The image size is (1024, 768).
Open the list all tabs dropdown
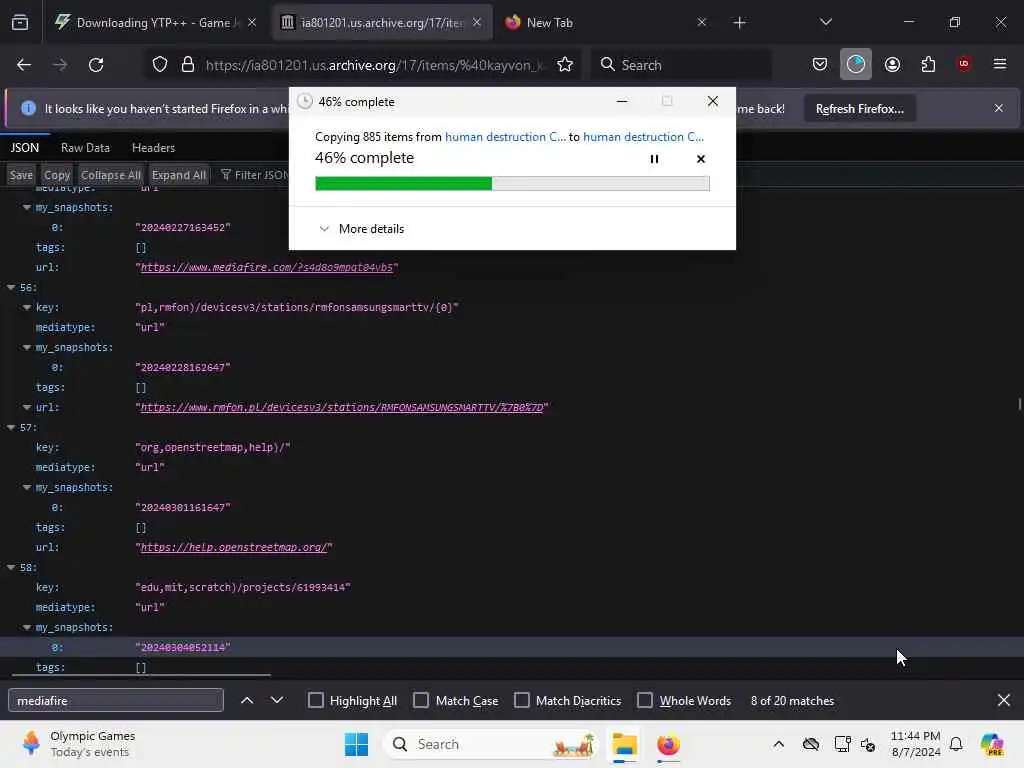pyautogui.click(x=826, y=22)
